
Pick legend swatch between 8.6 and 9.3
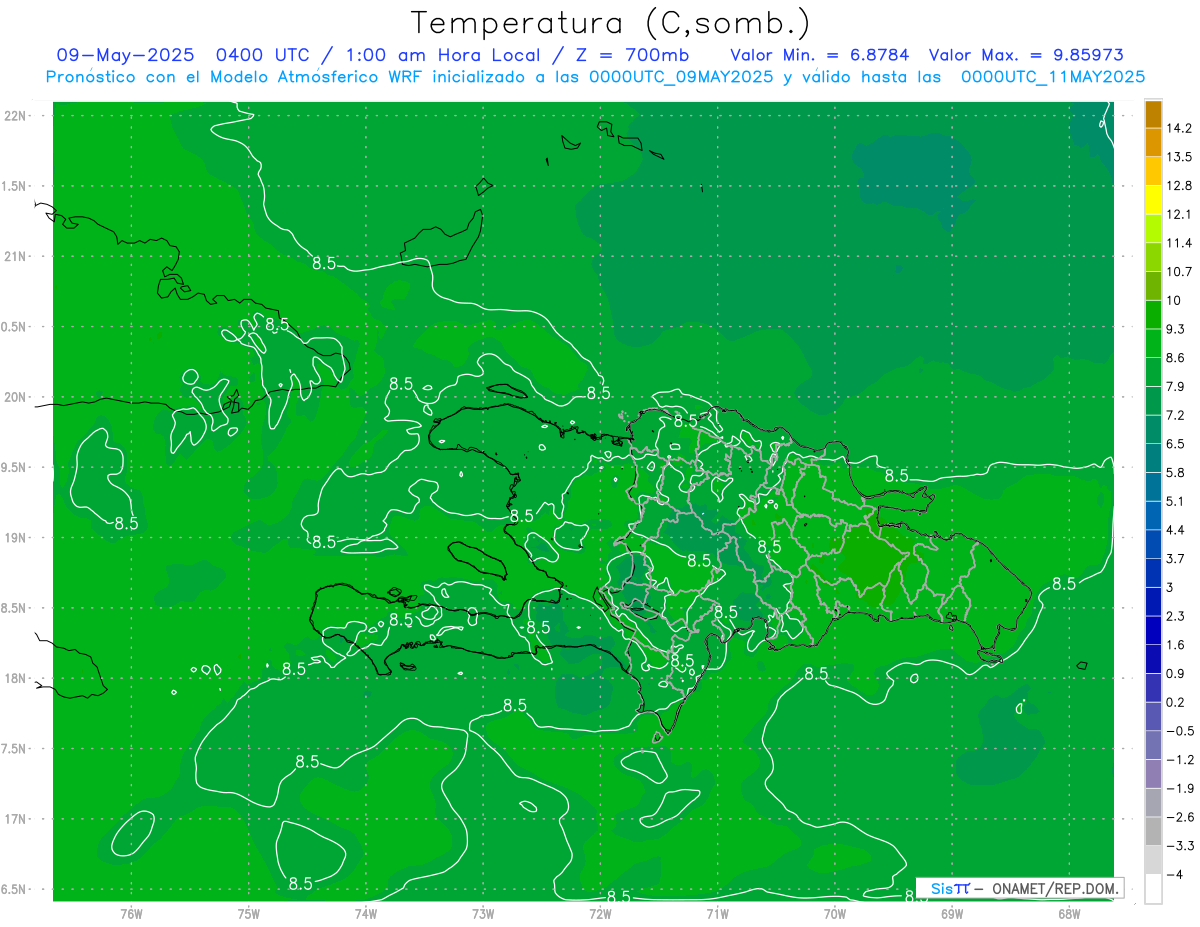click(x=1153, y=343)
